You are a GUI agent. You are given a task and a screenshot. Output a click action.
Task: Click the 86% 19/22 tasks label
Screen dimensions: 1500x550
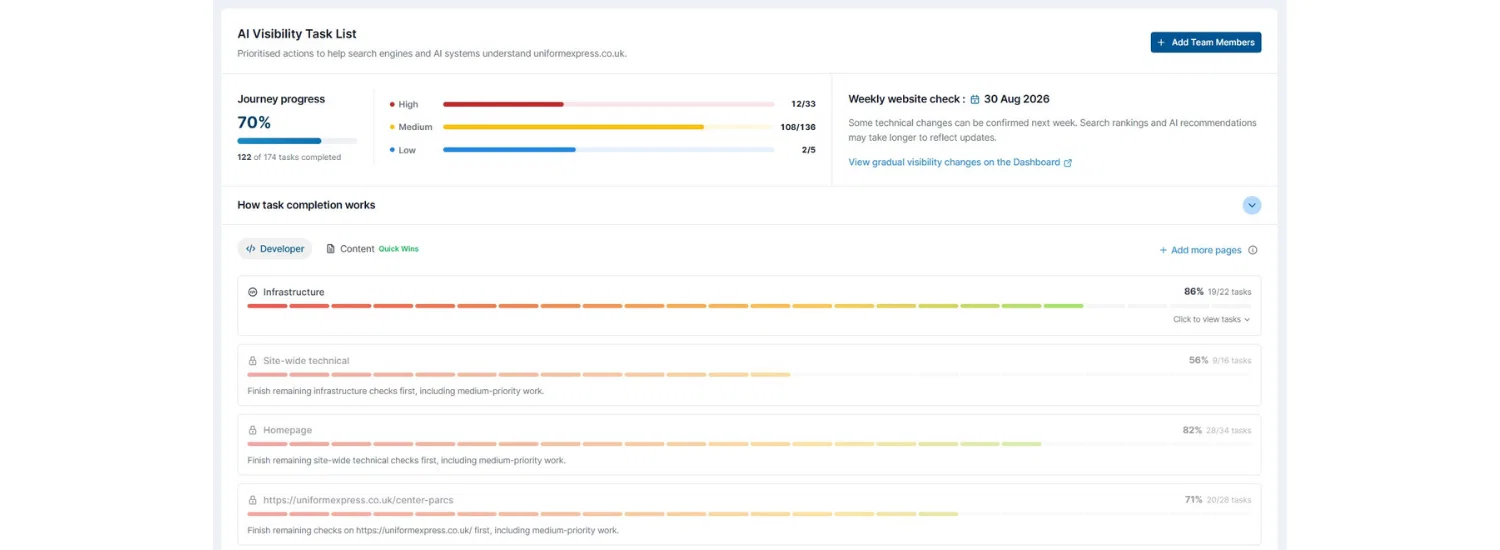click(1217, 292)
